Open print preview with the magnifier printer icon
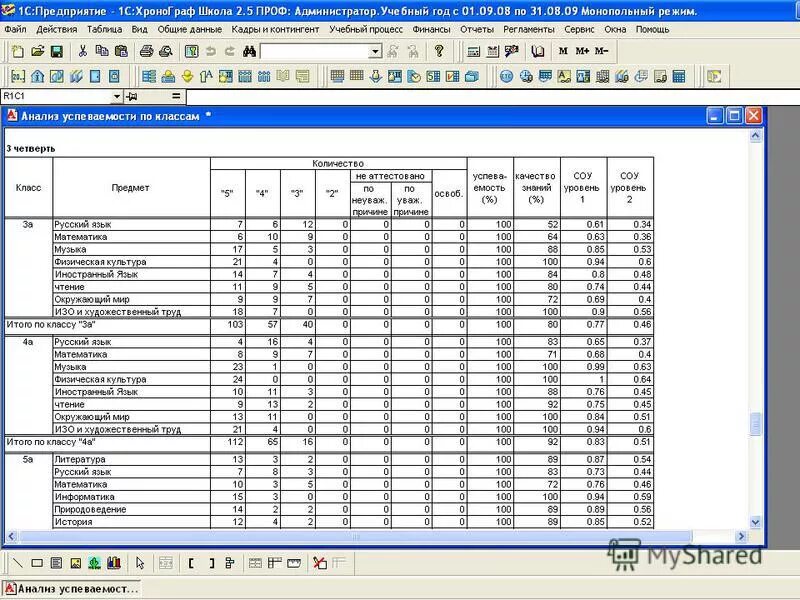The width and height of the screenshot is (800, 600). [166, 51]
